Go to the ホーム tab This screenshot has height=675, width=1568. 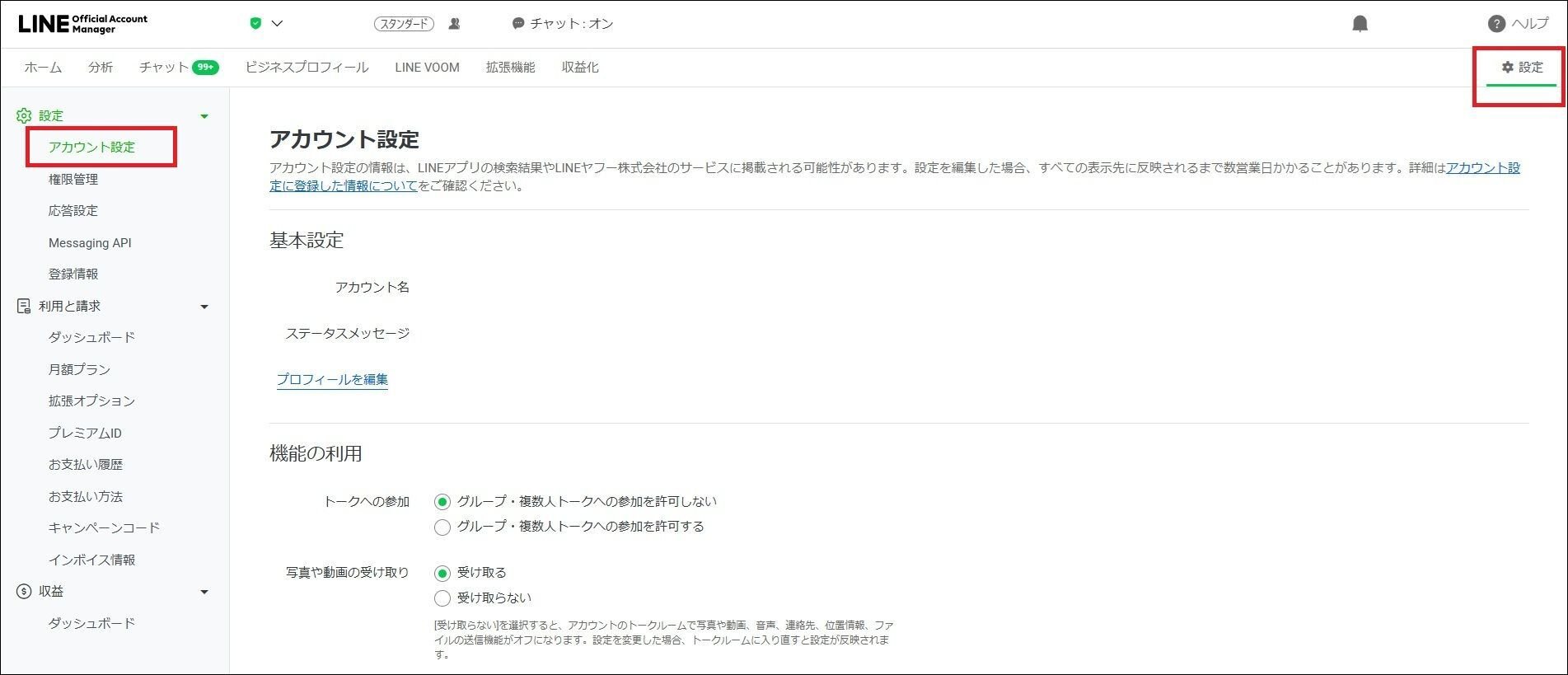pyautogui.click(x=43, y=68)
